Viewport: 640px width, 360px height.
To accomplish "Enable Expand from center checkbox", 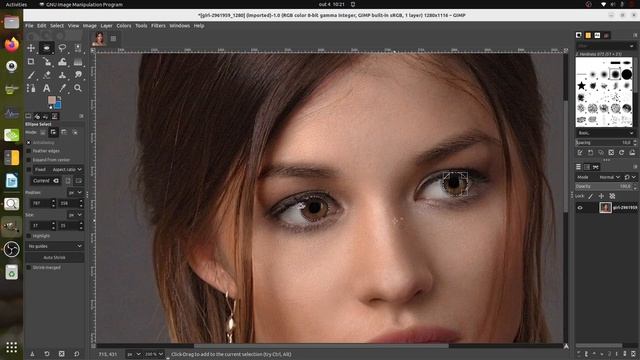I will (29, 160).
